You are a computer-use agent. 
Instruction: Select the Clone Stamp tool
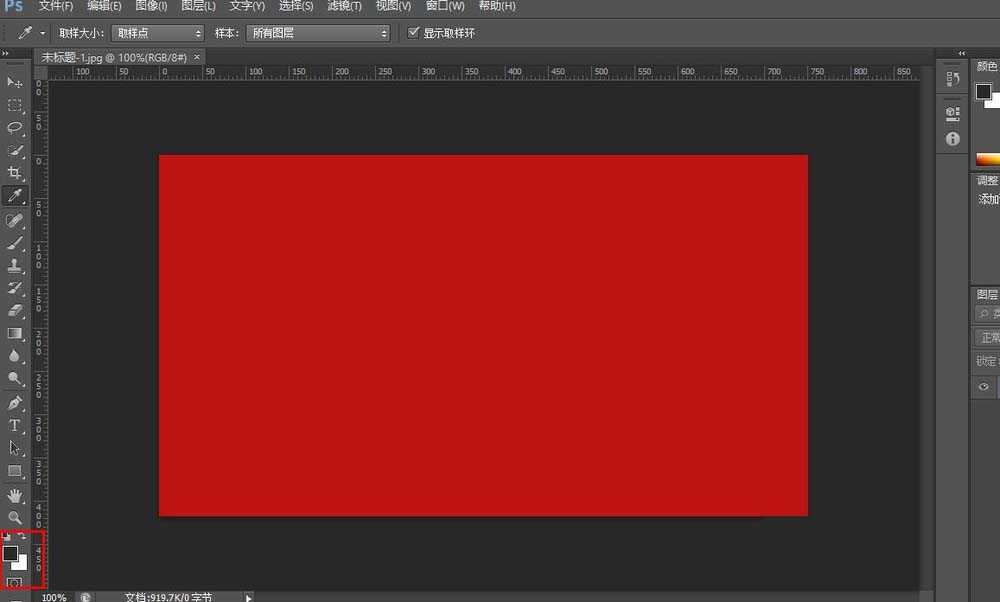click(x=15, y=266)
